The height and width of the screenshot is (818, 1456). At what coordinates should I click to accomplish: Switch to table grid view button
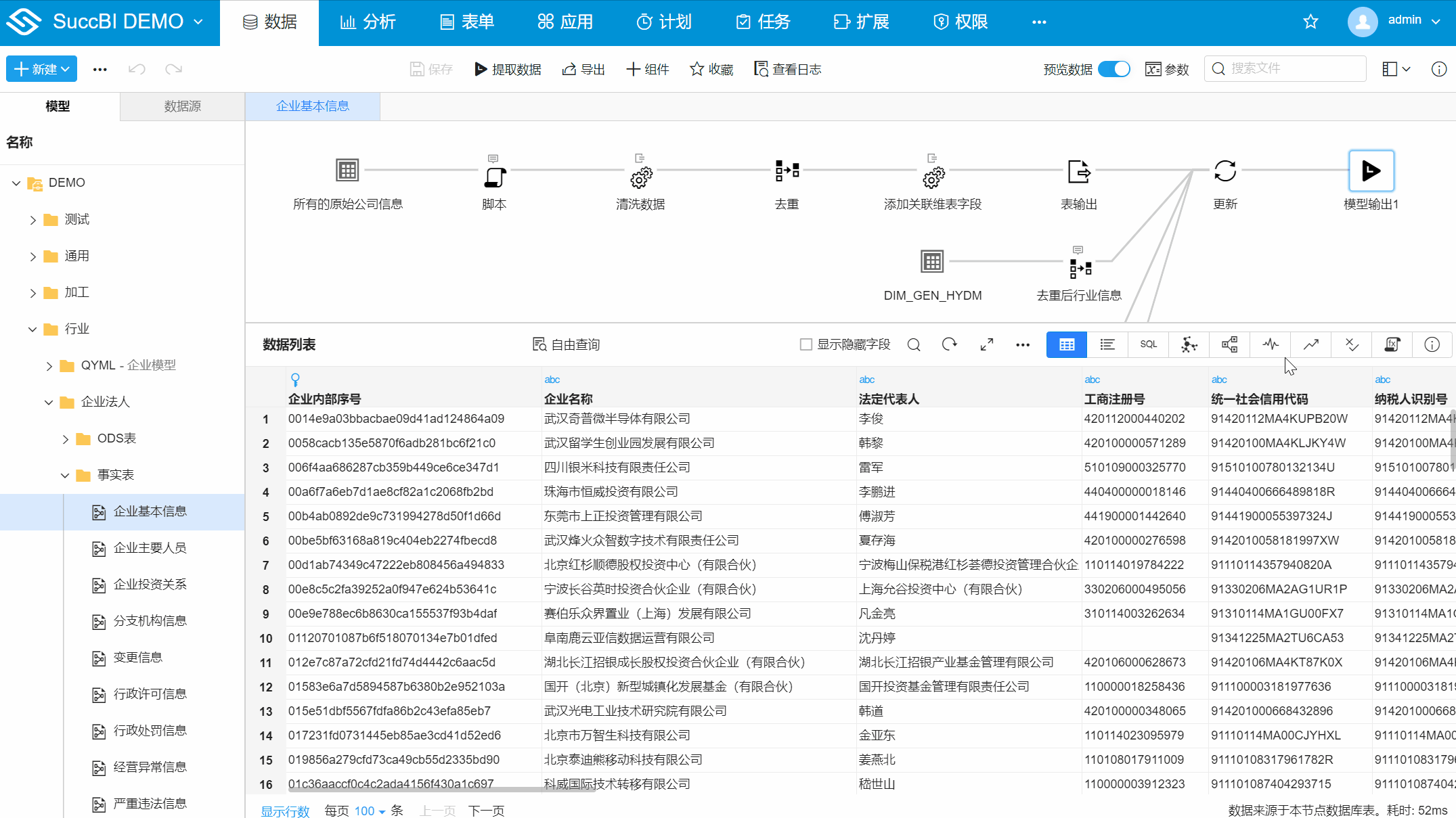point(1067,344)
